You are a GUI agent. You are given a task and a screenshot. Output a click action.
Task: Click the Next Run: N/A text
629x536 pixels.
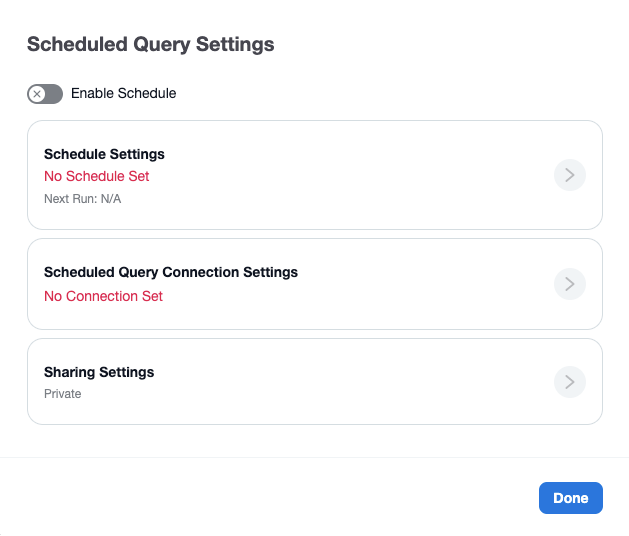83,199
